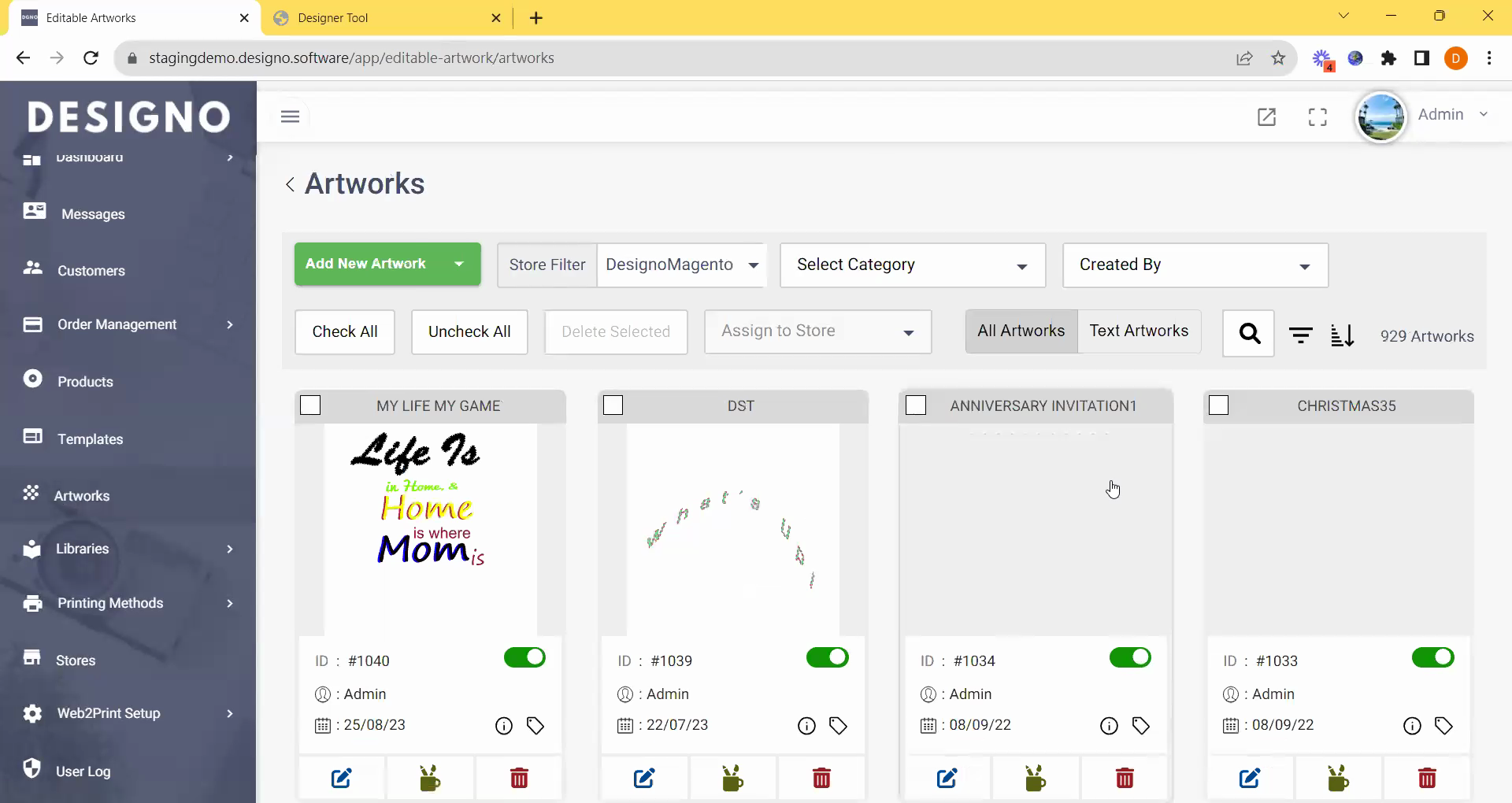Viewport: 1512px width, 803px height.
Task: Click the search magnifier icon
Action: coord(1248,334)
